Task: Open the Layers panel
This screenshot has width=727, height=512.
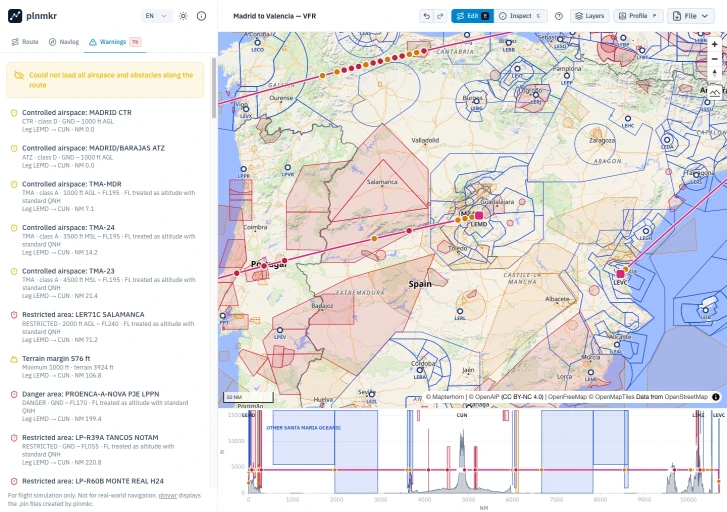Action: coord(589,16)
